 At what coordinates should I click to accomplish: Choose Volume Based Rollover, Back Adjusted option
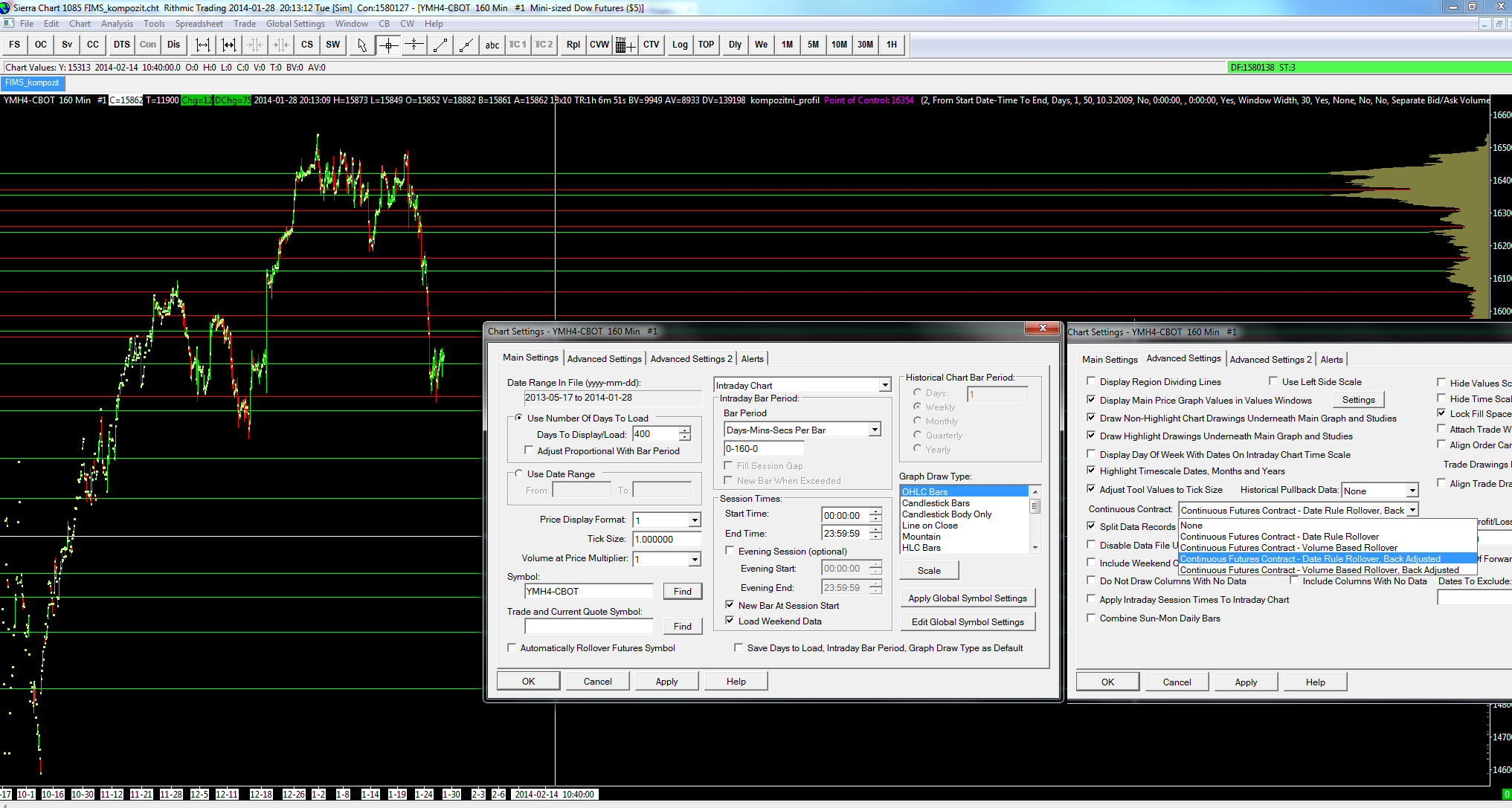tap(1319, 570)
